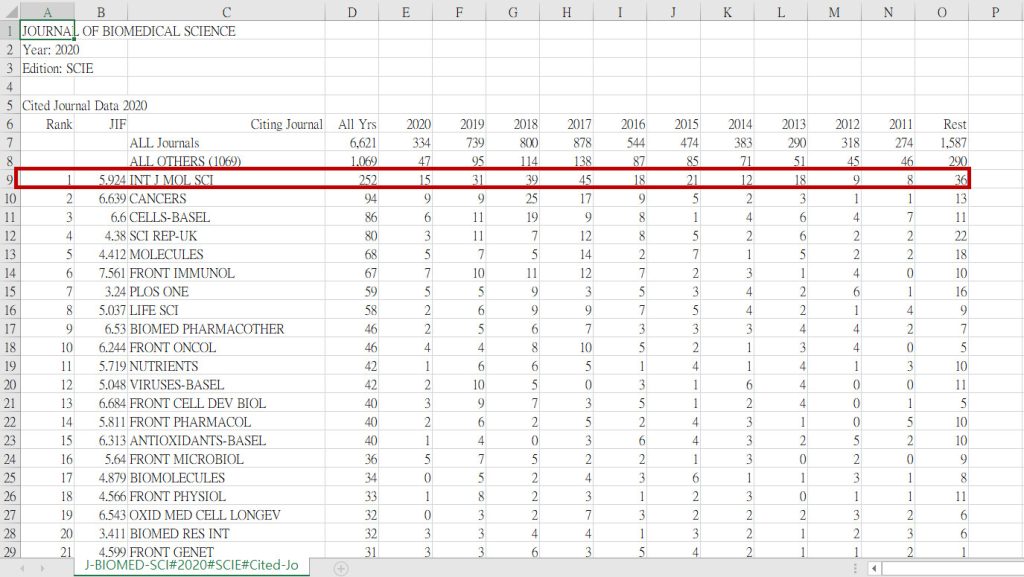1024x577 pixels.
Task: Select column H header
Action: (x=566, y=12)
